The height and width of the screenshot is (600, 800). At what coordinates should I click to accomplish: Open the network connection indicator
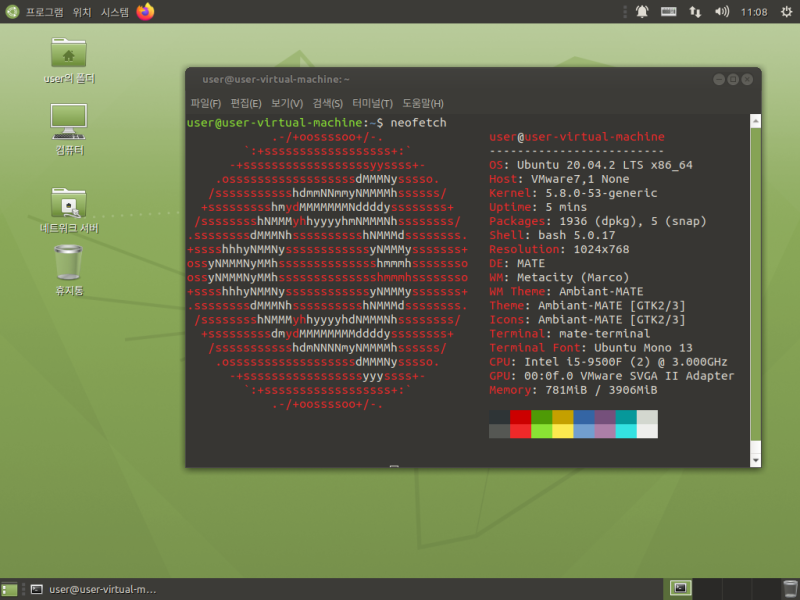[x=695, y=11]
